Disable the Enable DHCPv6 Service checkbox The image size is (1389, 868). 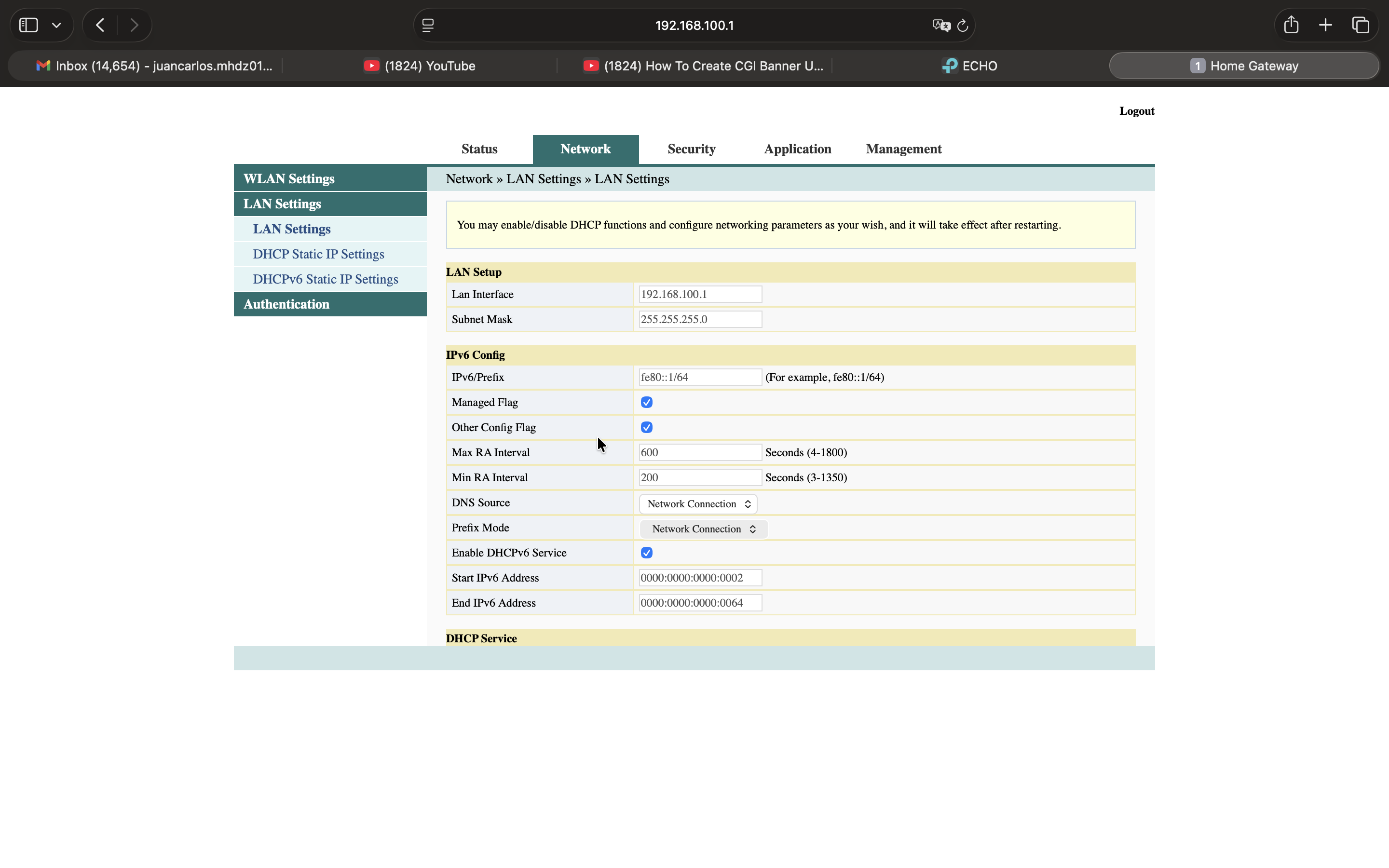tap(646, 553)
